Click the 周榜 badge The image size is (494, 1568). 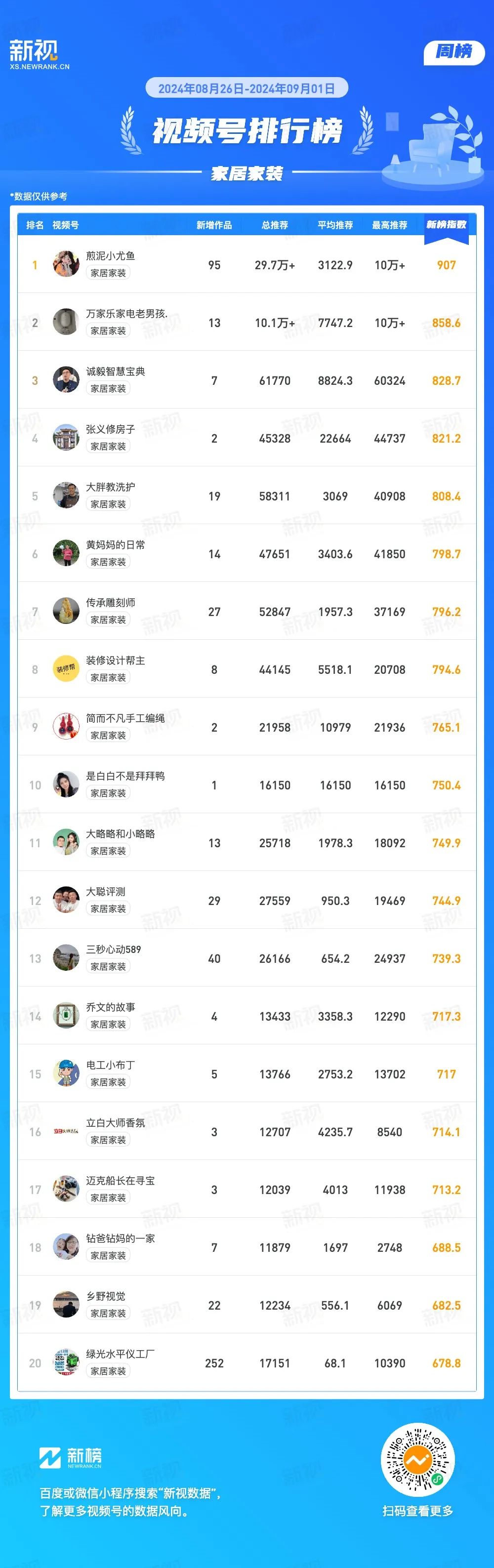(x=454, y=52)
